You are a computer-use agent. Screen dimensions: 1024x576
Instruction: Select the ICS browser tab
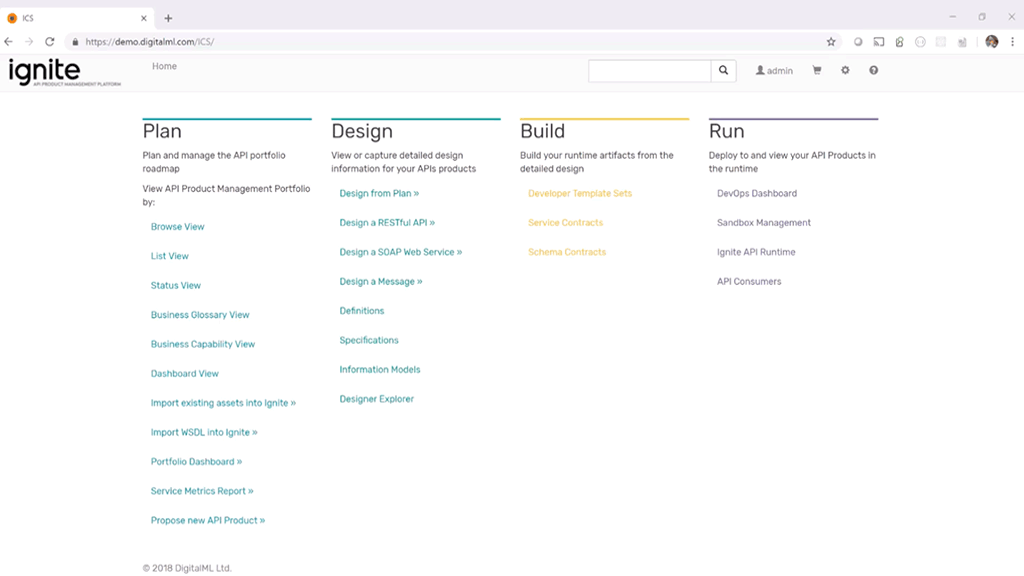(75, 18)
